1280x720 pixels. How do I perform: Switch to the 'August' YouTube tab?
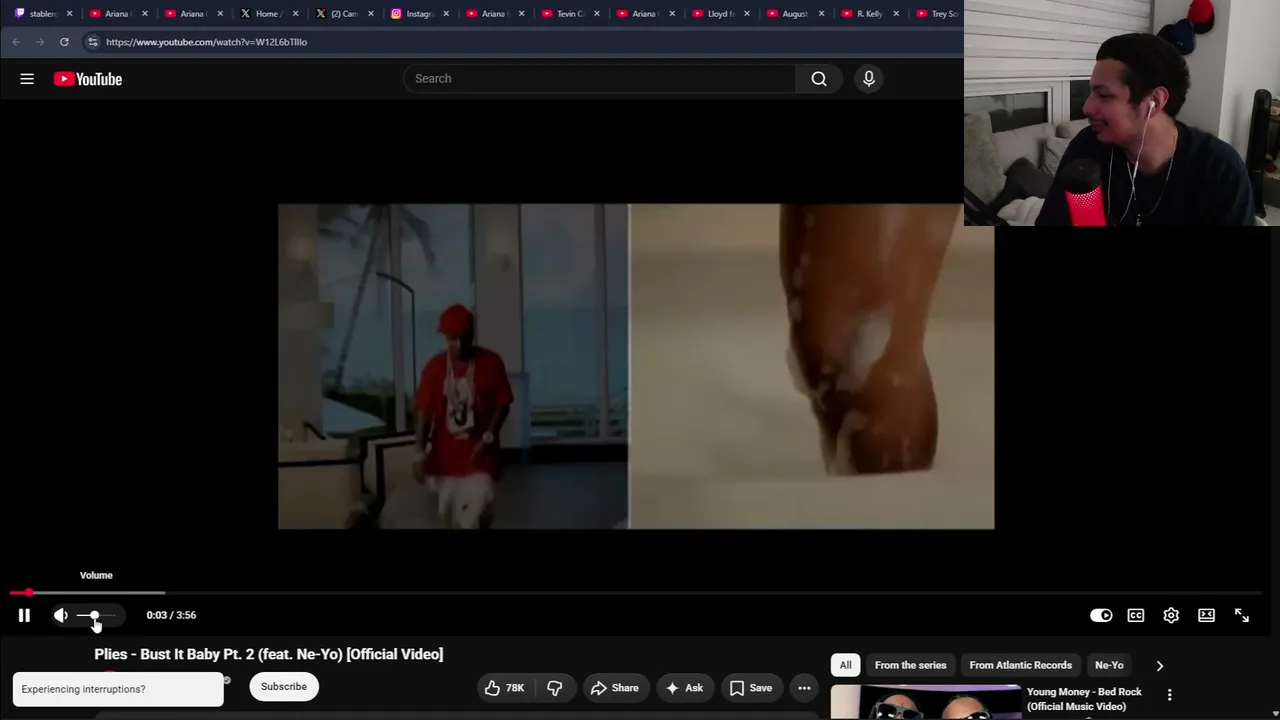click(794, 14)
